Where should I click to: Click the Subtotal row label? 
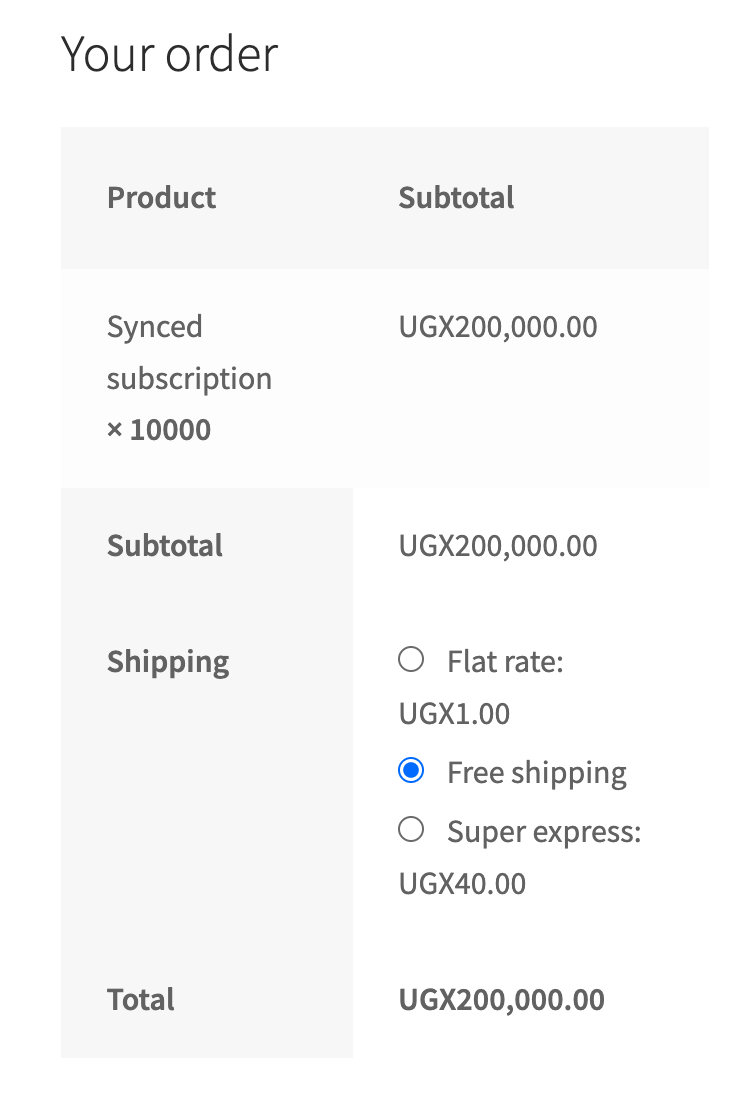point(165,545)
